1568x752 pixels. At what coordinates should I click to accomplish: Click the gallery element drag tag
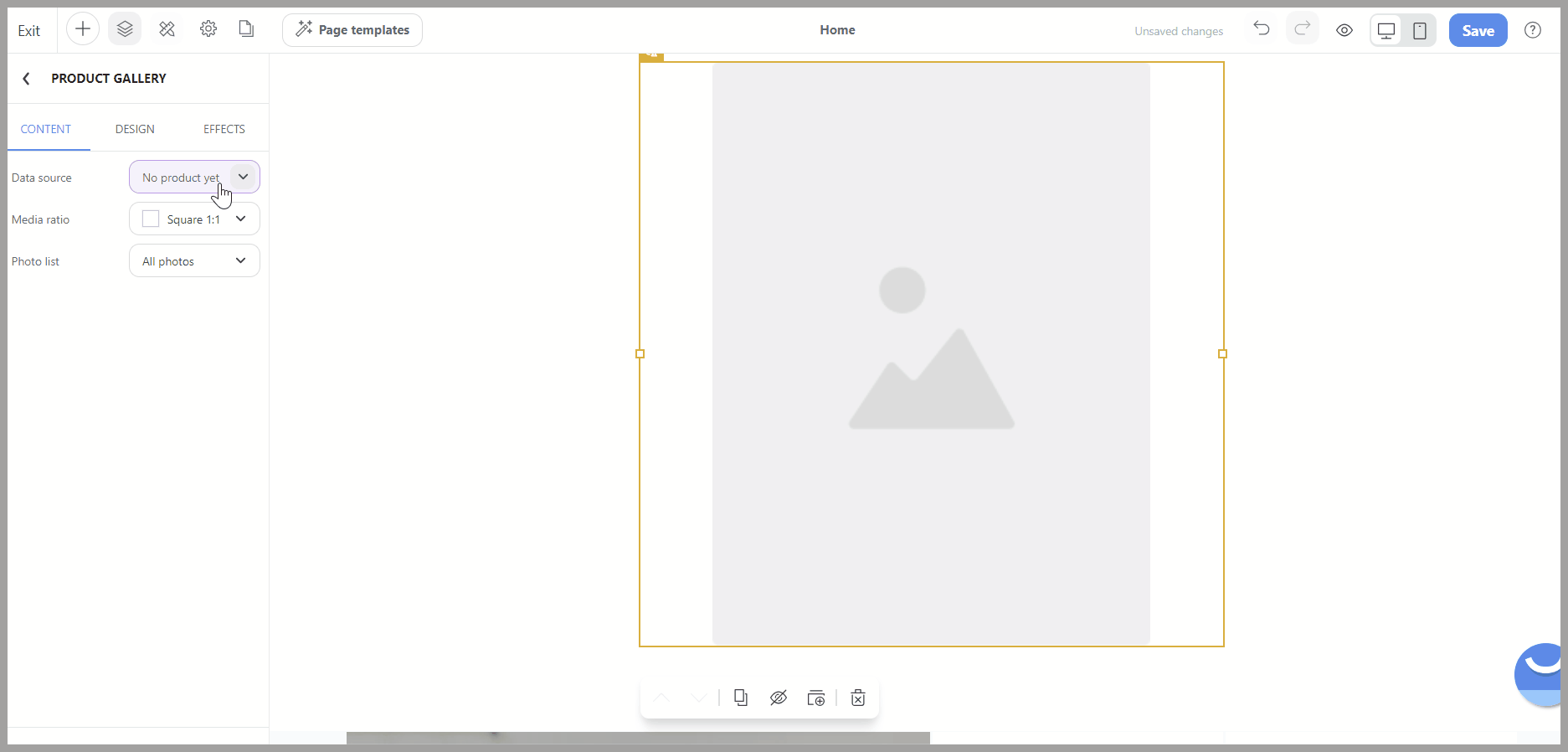click(x=651, y=56)
